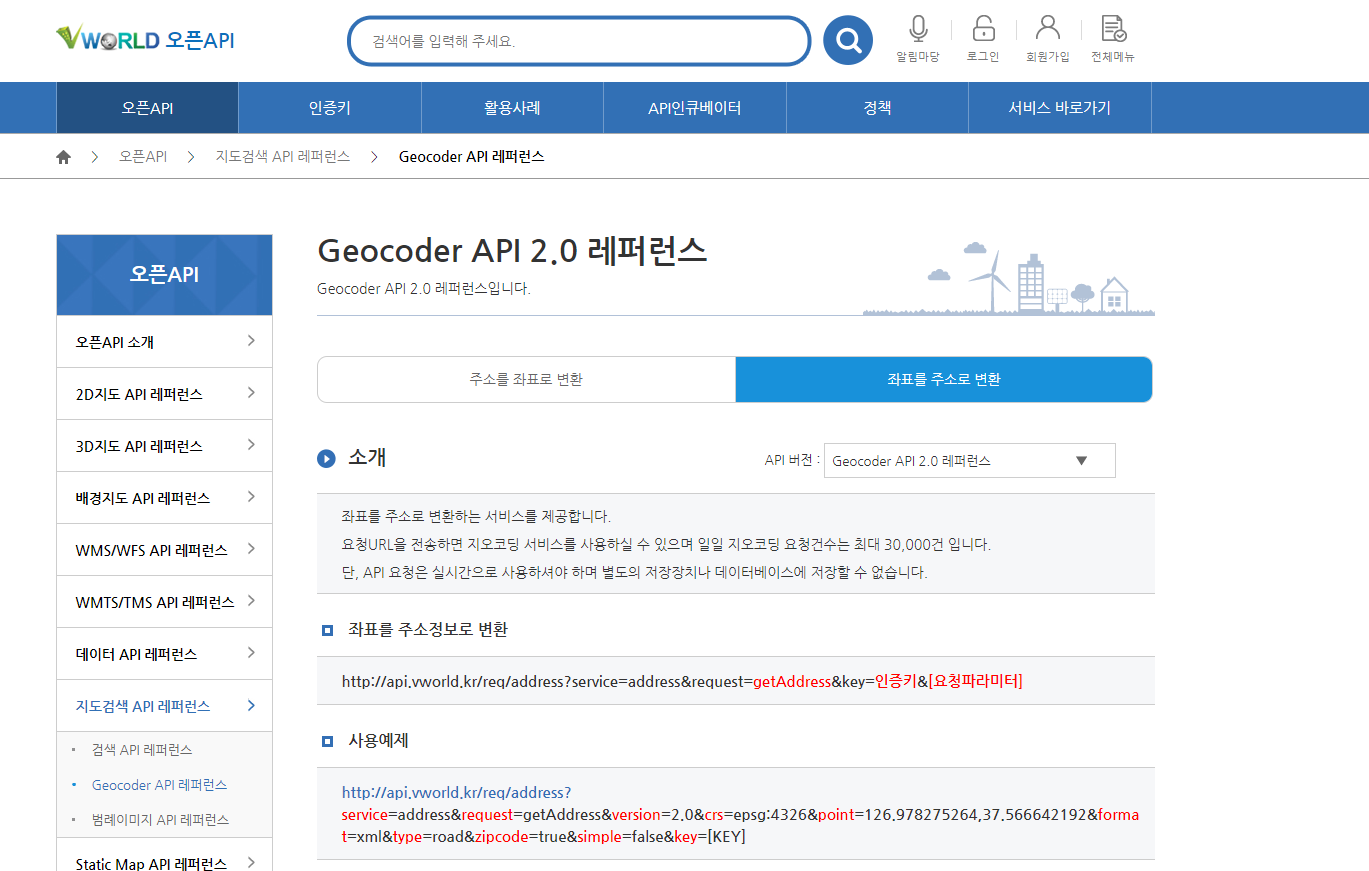1369x871 pixels.
Task: Click the getAddress request URL text
Action: click(682, 681)
